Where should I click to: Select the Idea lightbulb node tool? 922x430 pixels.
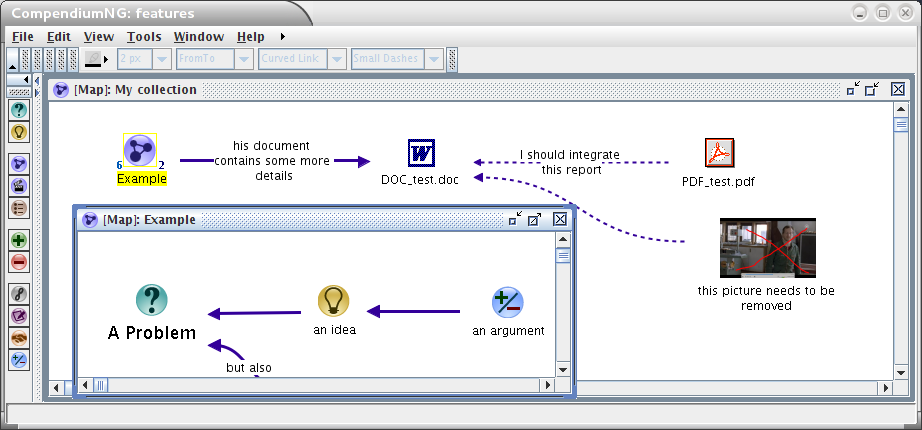coord(19,132)
